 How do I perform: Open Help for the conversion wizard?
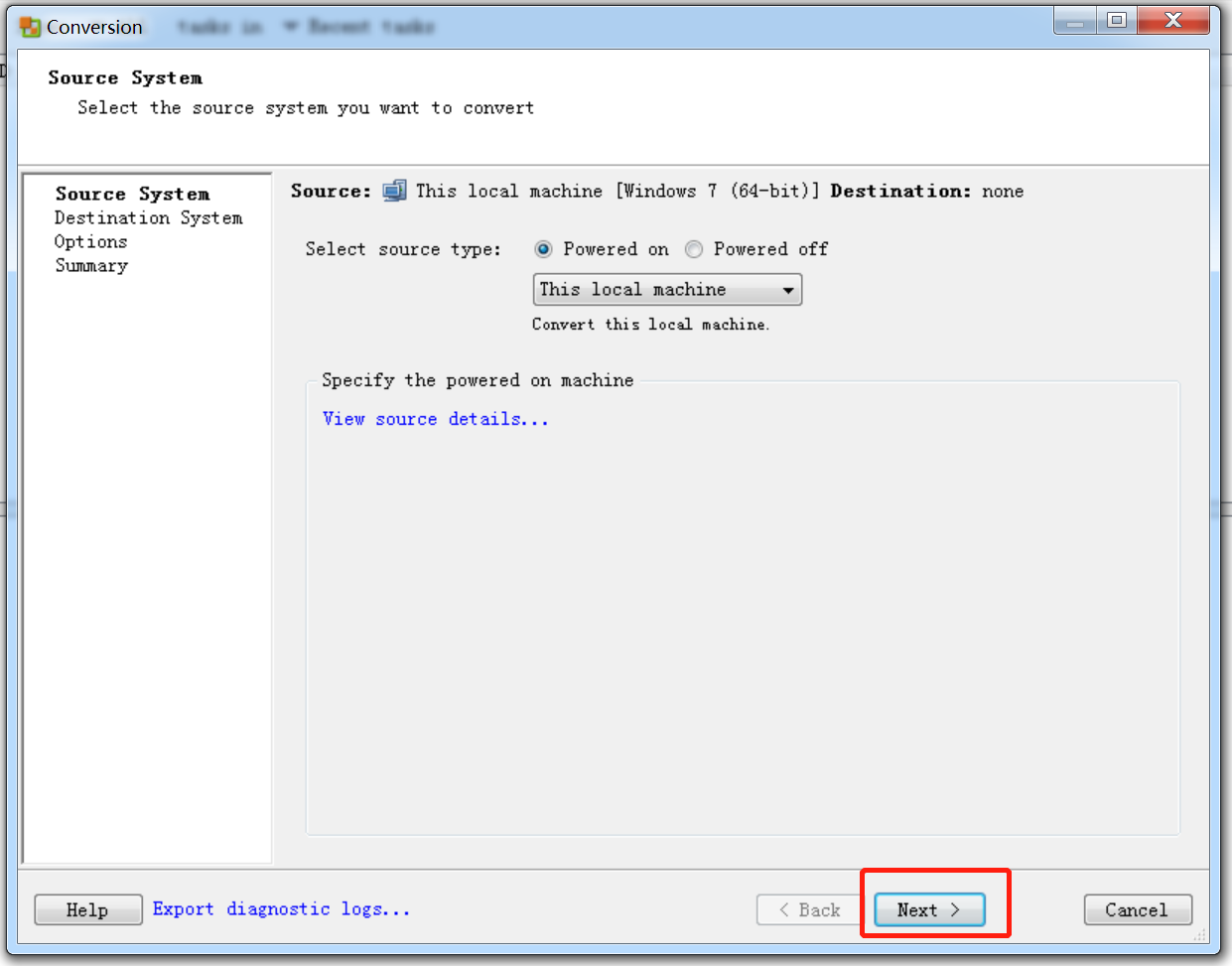(x=88, y=909)
